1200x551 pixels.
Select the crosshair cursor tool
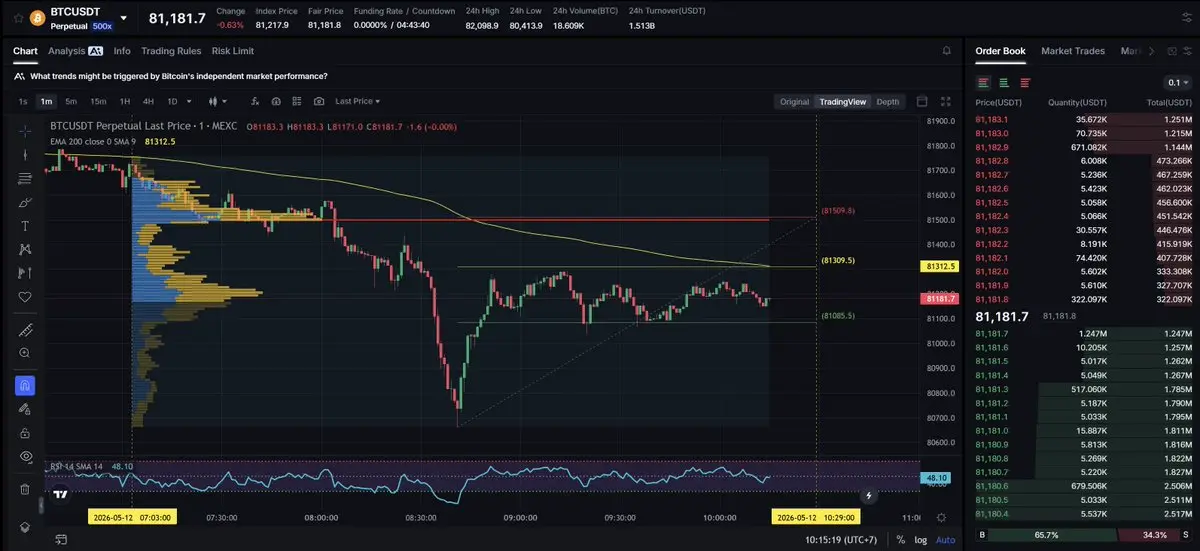point(25,131)
